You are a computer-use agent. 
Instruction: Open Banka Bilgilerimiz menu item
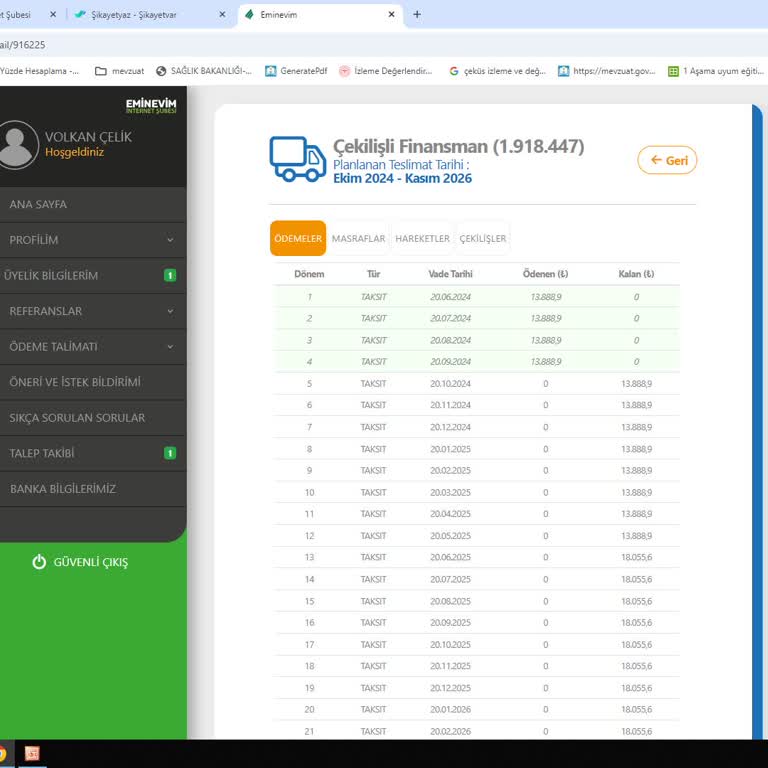pos(63,489)
